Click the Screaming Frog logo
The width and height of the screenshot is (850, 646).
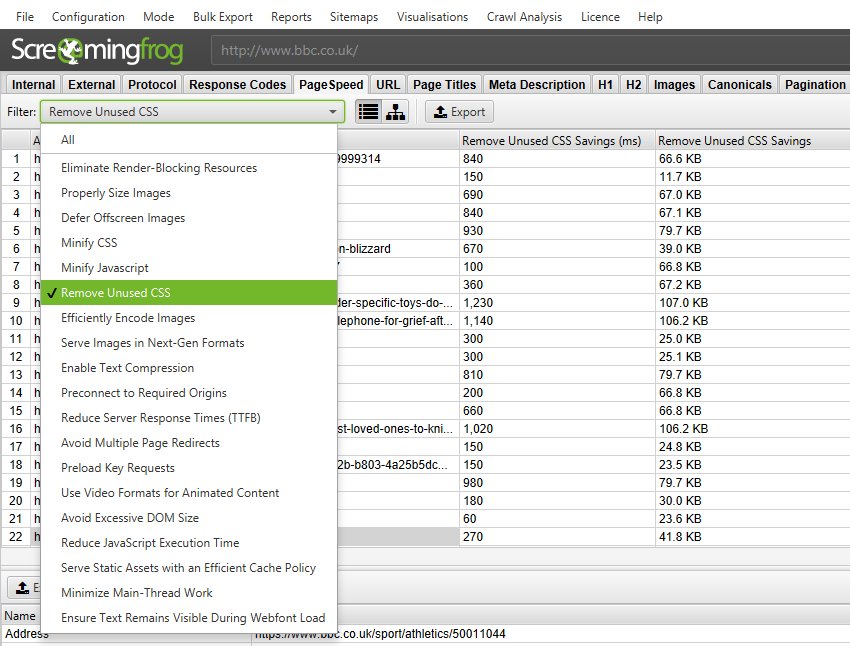(104, 50)
